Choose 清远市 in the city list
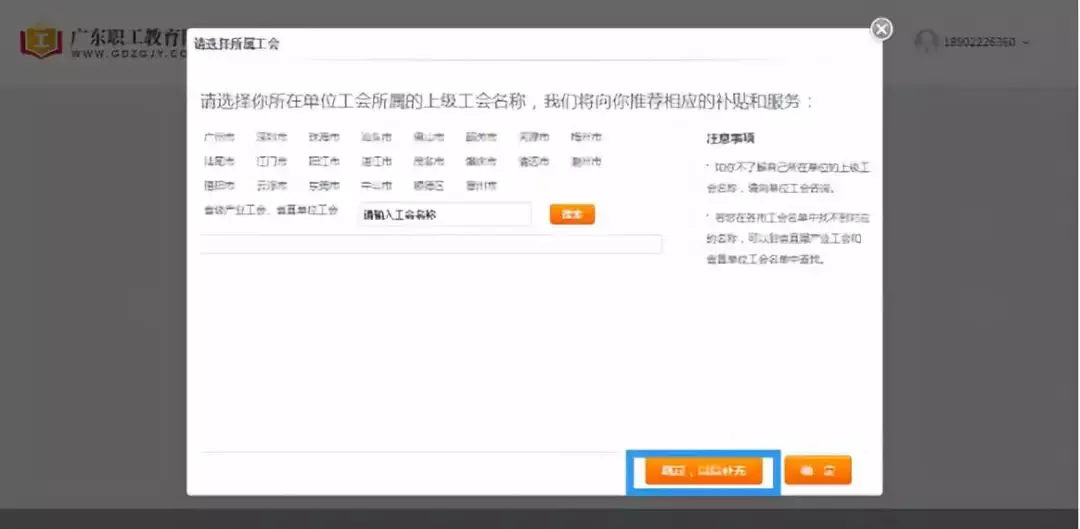The width and height of the screenshot is (1080, 529). (533, 161)
